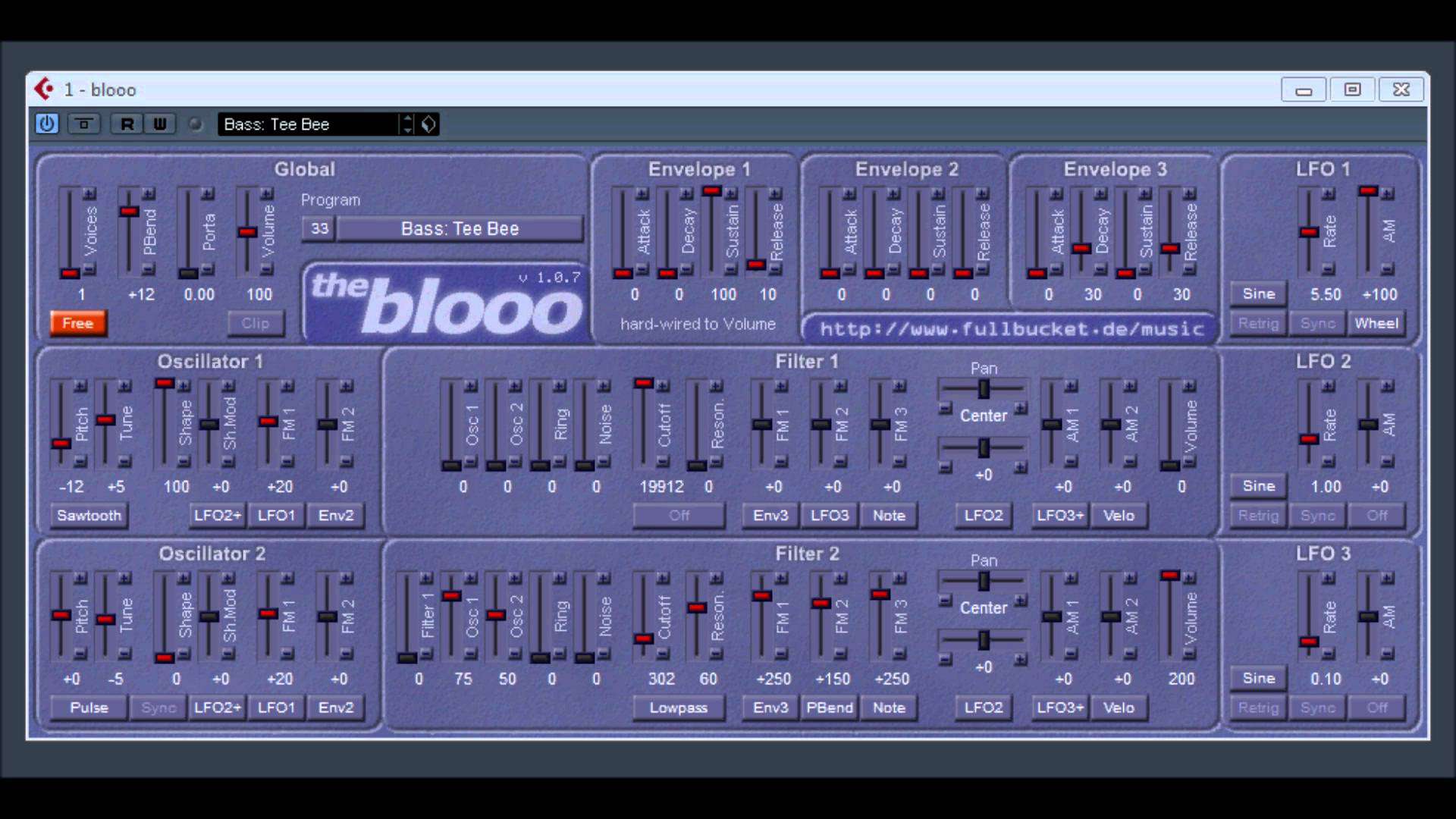This screenshot has height=819, width=1456.
Task: Enable the W write-automation icon
Action: coord(159,124)
